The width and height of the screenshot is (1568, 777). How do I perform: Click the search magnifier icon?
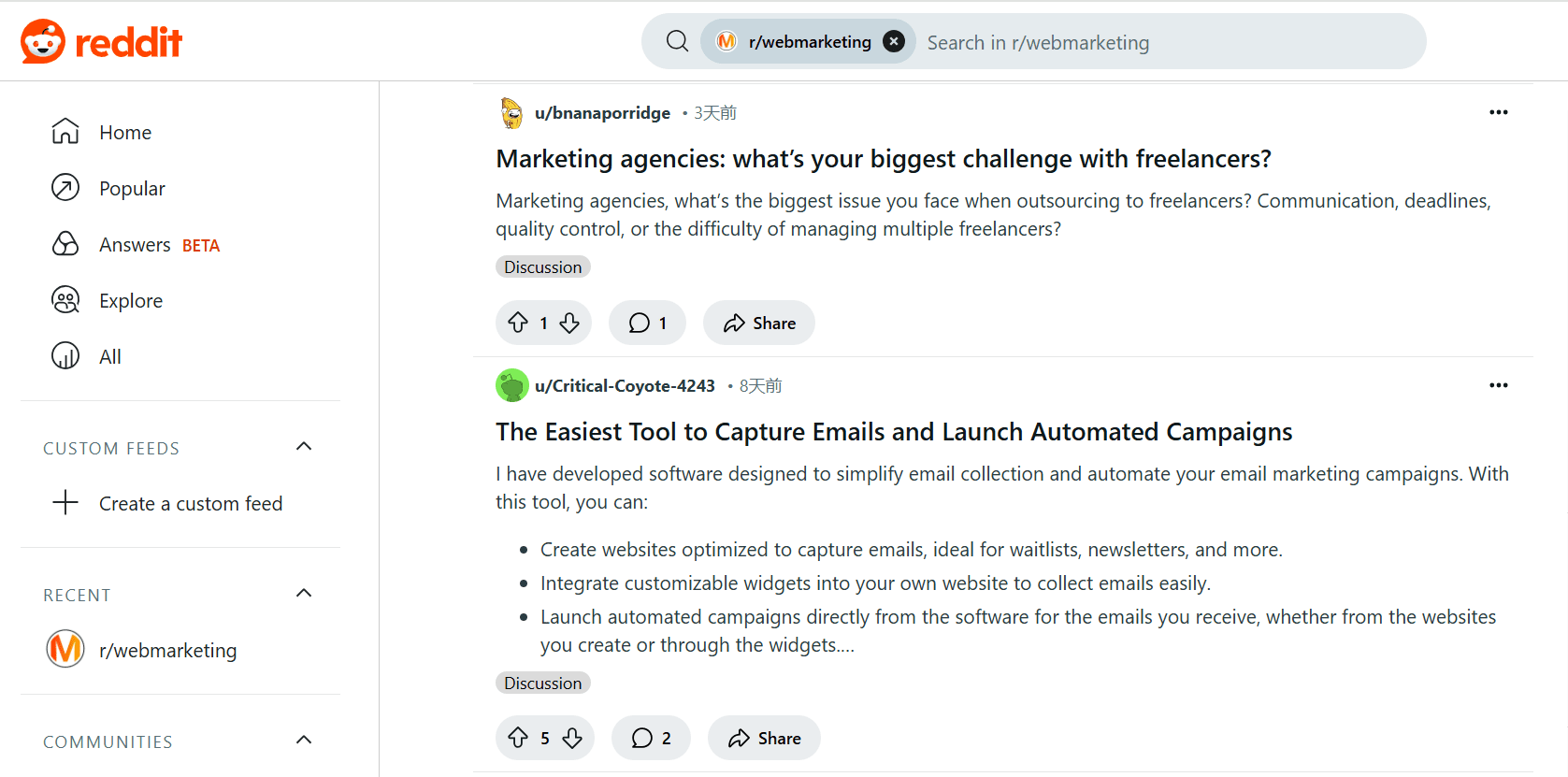(677, 41)
